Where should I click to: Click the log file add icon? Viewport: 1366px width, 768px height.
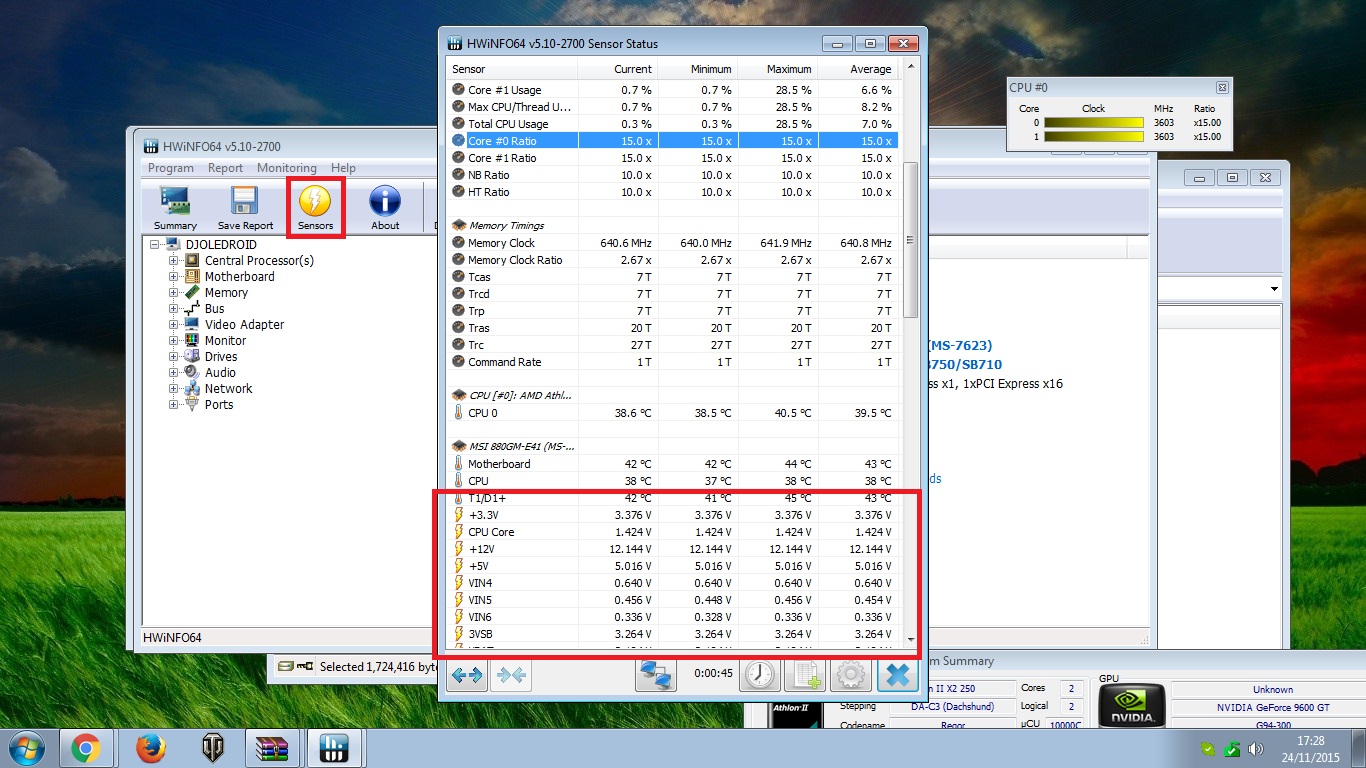click(805, 675)
